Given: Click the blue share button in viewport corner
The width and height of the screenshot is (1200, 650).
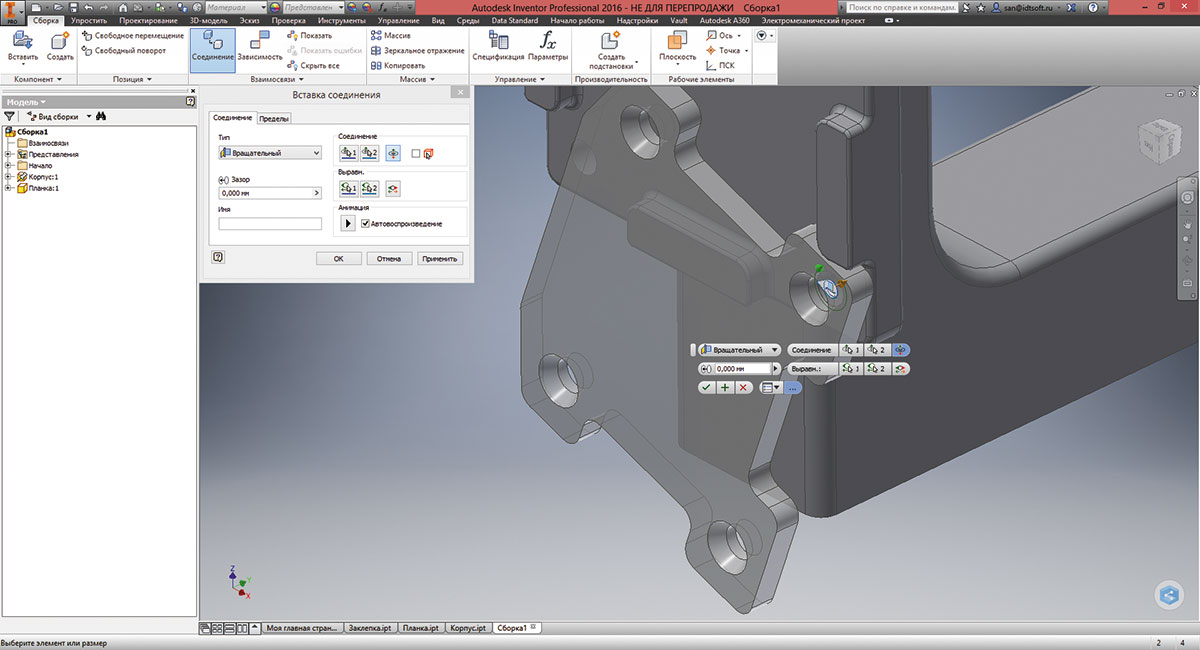Looking at the screenshot, I should 1169,595.
